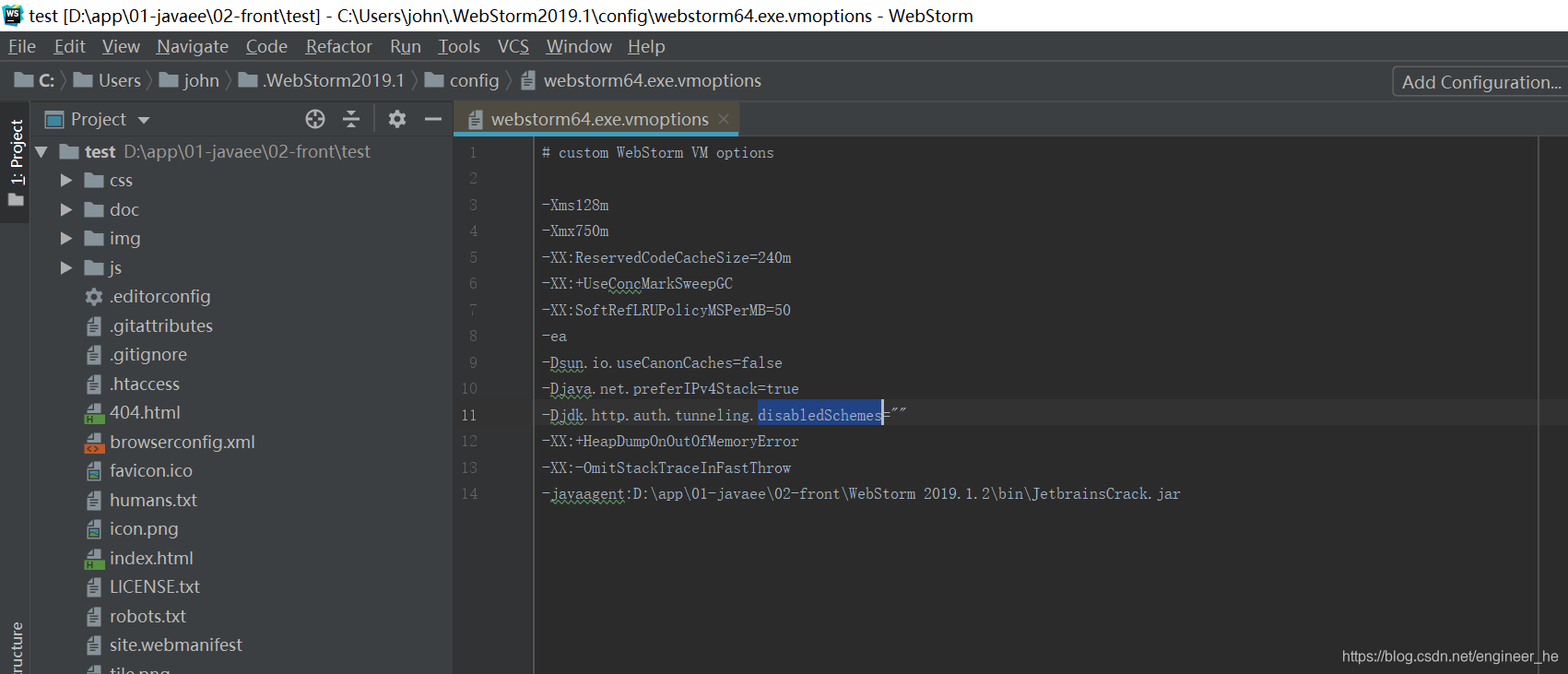The image size is (1568, 674).
Task: Open the Run menu
Action: tap(406, 46)
